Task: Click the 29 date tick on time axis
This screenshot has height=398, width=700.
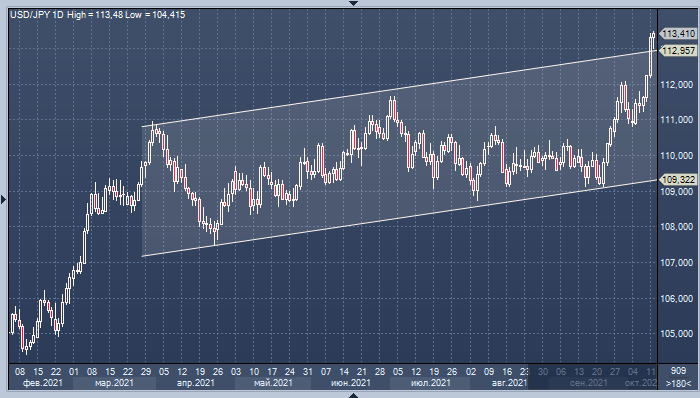Action: pos(146,371)
